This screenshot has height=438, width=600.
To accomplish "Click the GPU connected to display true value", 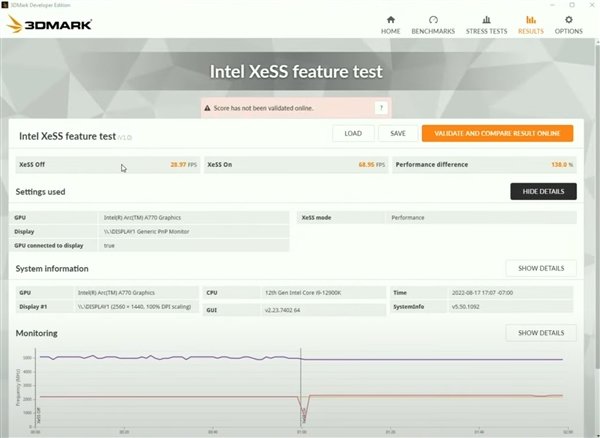I will point(109,246).
